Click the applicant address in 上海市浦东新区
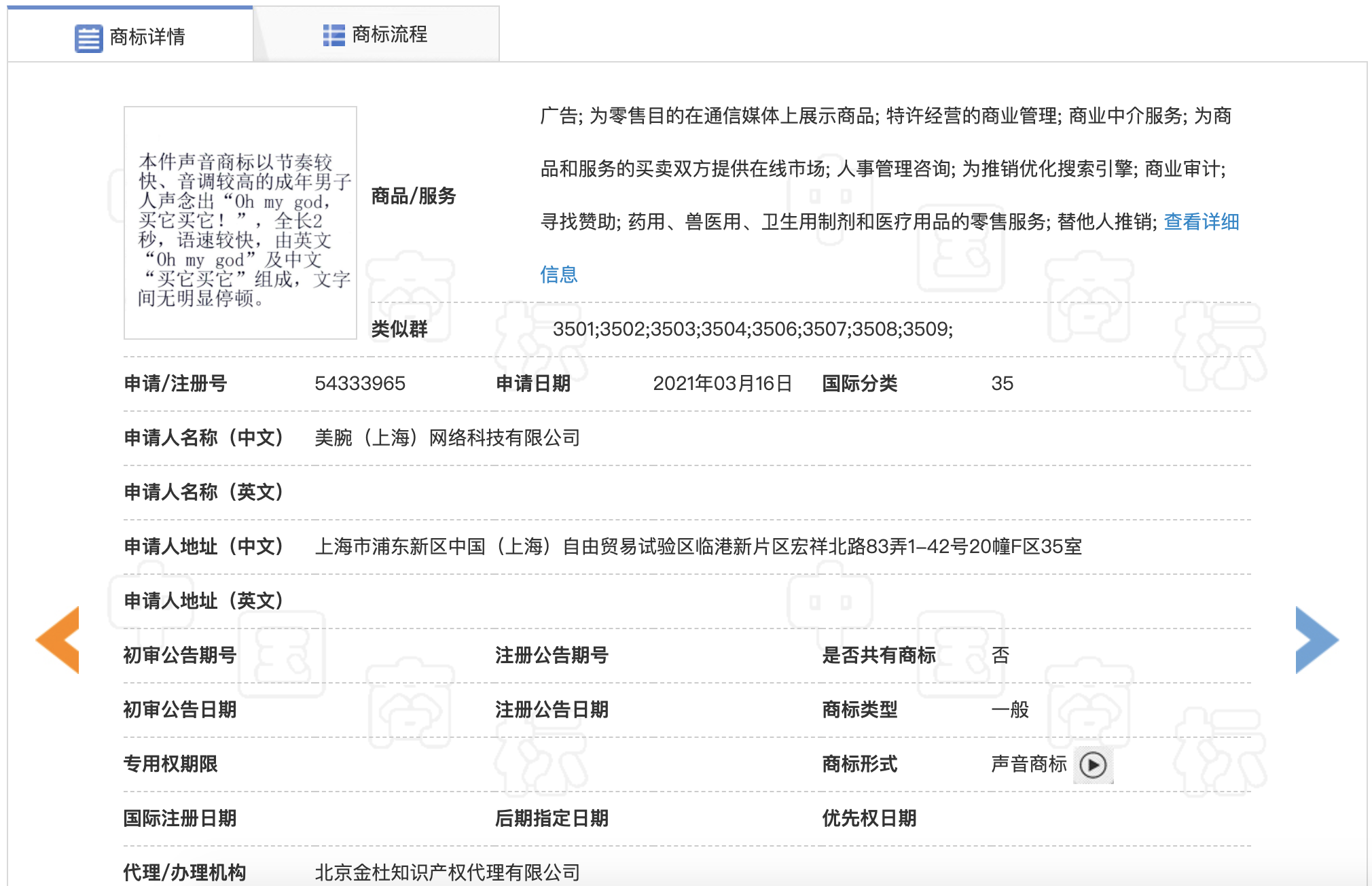This screenshot has width=1372, height=886. 698,547
